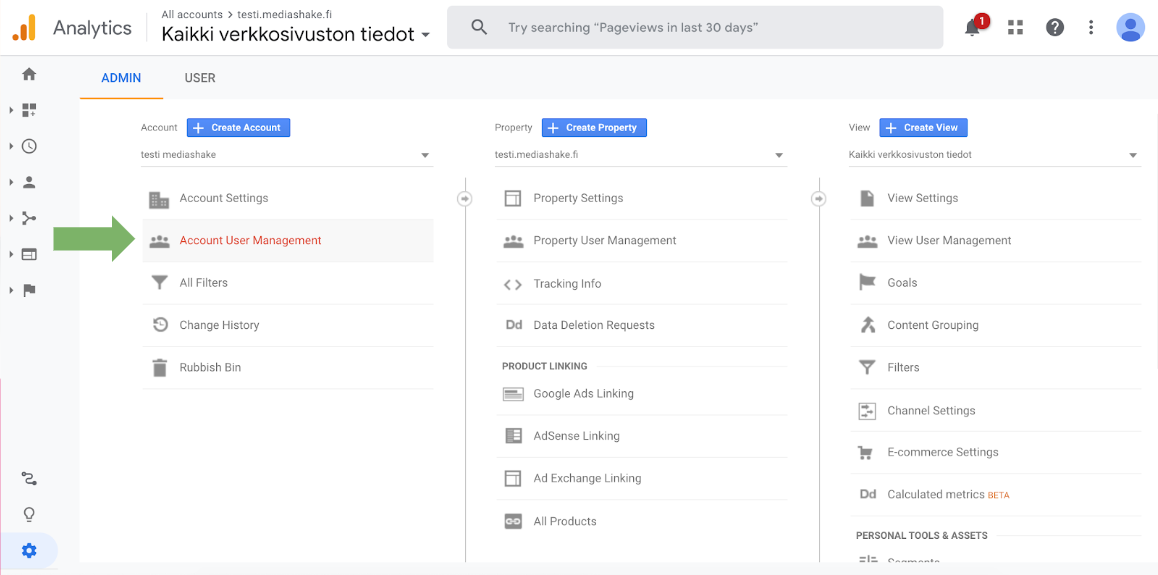The width and height of the screenshot is (1158, 575).
Task: Click the Change History clock icon
Action: [160, 325]
